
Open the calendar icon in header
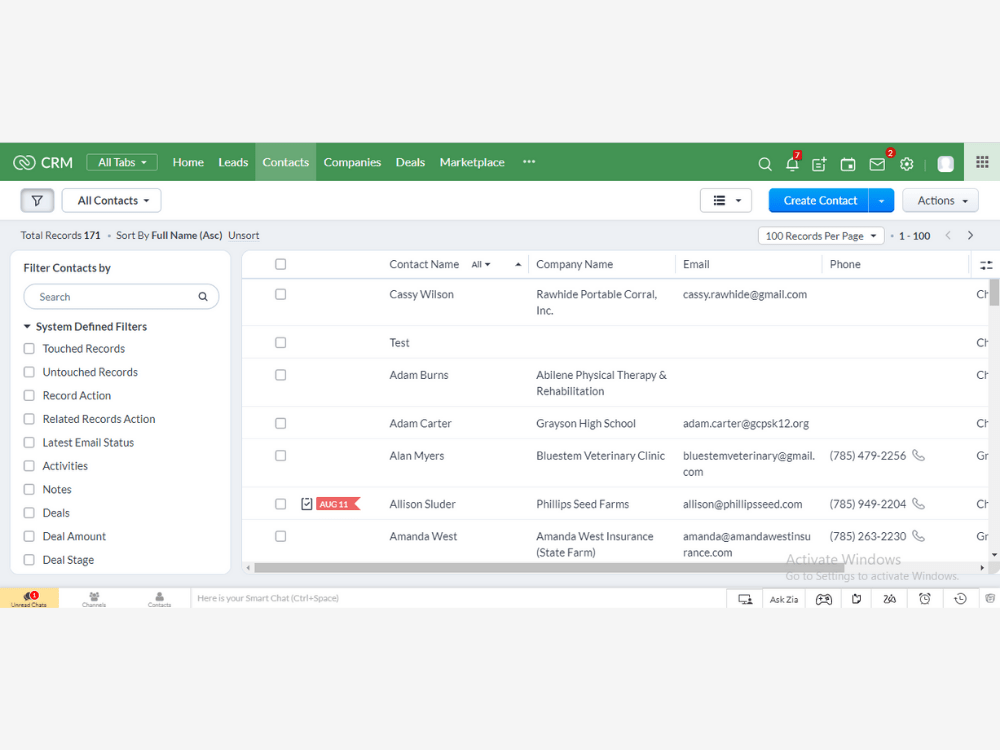848,164
